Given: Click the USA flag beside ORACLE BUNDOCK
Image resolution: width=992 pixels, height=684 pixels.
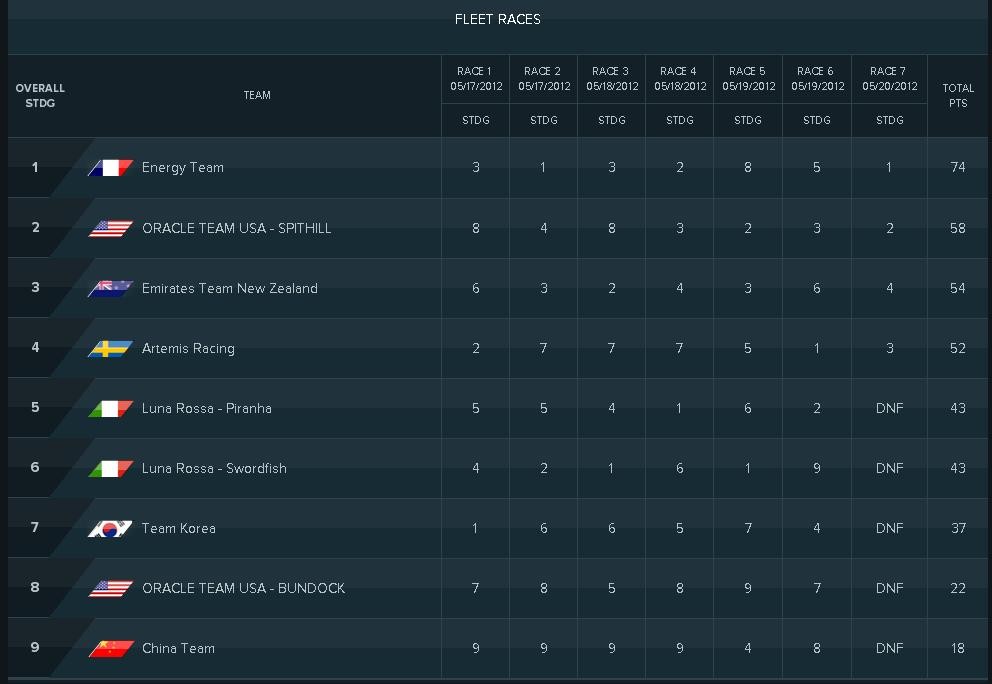Looking at the screenshot, I should 111,588.
